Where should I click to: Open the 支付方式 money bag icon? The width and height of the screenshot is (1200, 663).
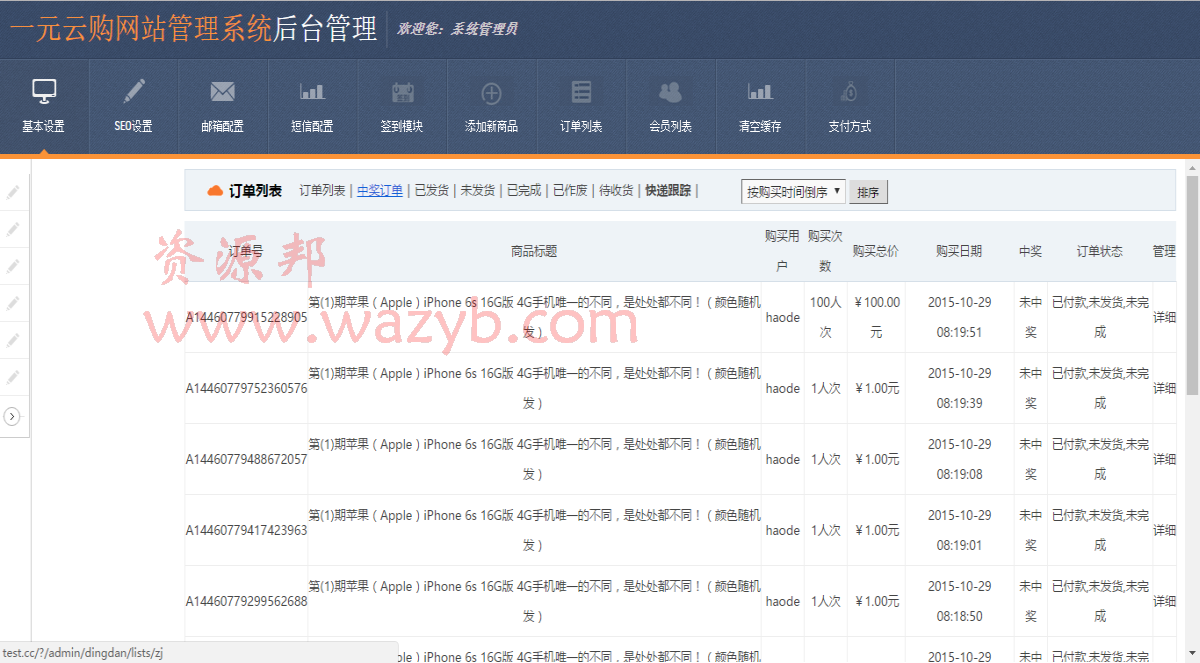pyautogui.click(x=850, y=92)
